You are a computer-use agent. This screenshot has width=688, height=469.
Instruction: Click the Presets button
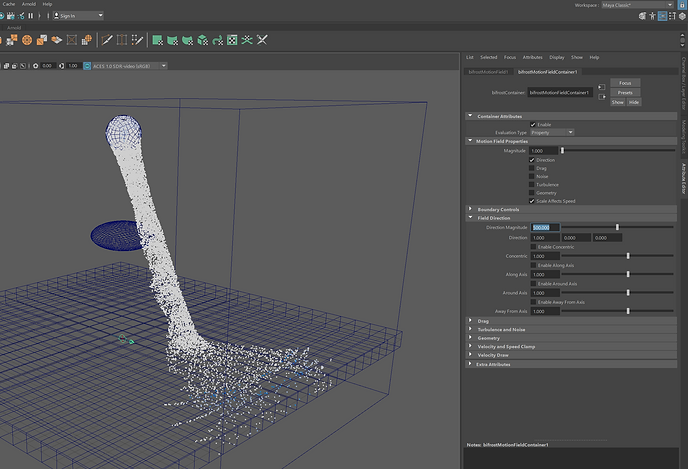click(x=625, y=93)
